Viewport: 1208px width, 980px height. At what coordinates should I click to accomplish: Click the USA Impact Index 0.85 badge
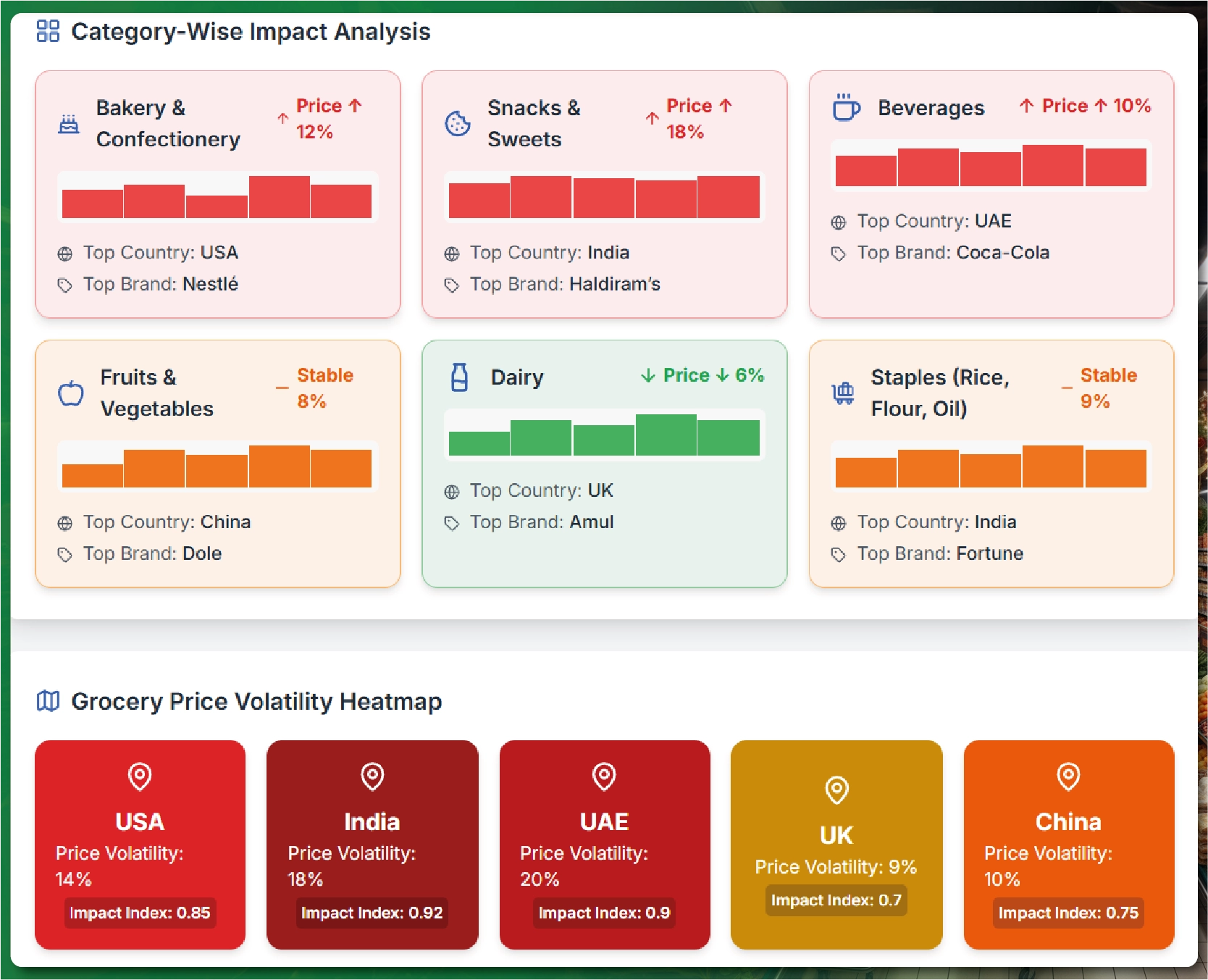pos(140,913)
